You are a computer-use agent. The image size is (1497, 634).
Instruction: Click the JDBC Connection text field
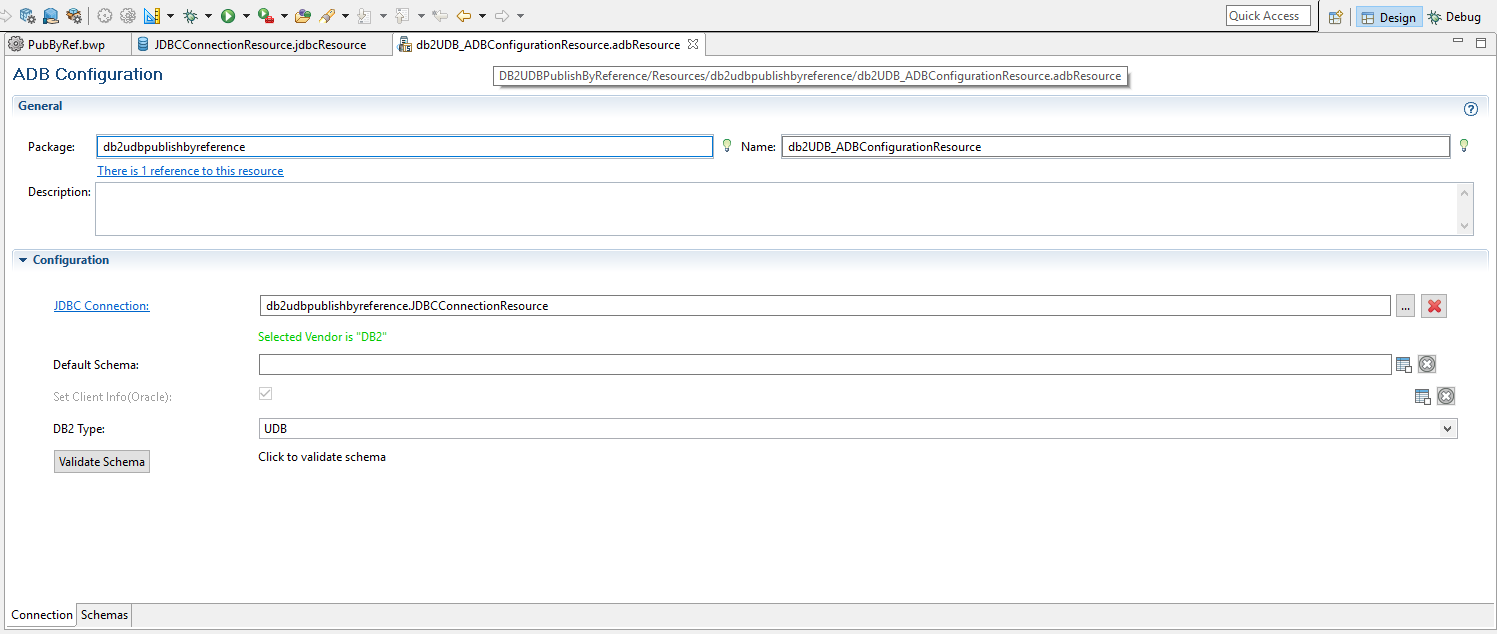(825, 306)
